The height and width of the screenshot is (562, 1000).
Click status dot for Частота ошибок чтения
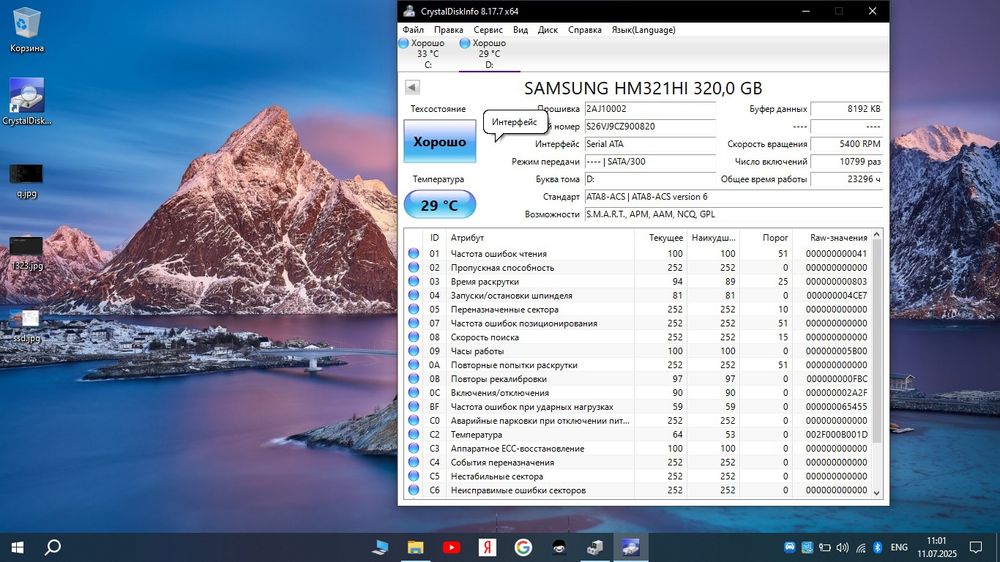click(x=414, y=253)
